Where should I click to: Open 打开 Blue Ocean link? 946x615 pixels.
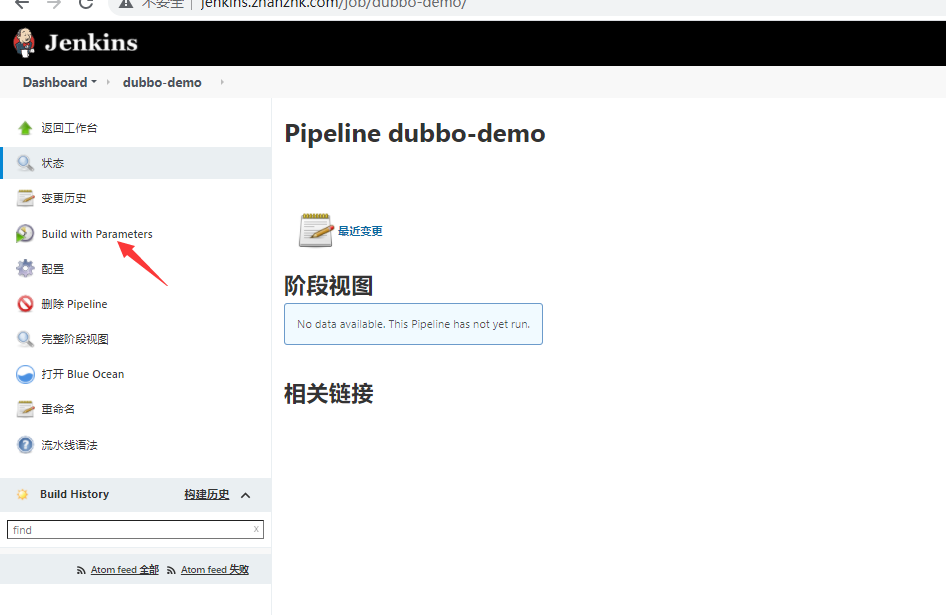pyautogui.click(x=83, y=374)
